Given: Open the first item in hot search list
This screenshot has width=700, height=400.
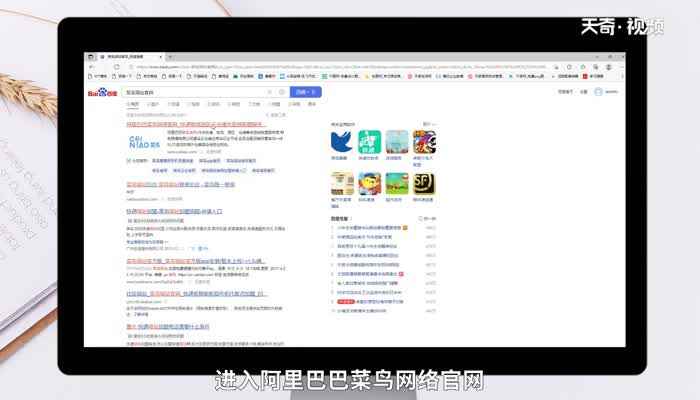Looking at the screenshot, I should (x=365, y=227).
